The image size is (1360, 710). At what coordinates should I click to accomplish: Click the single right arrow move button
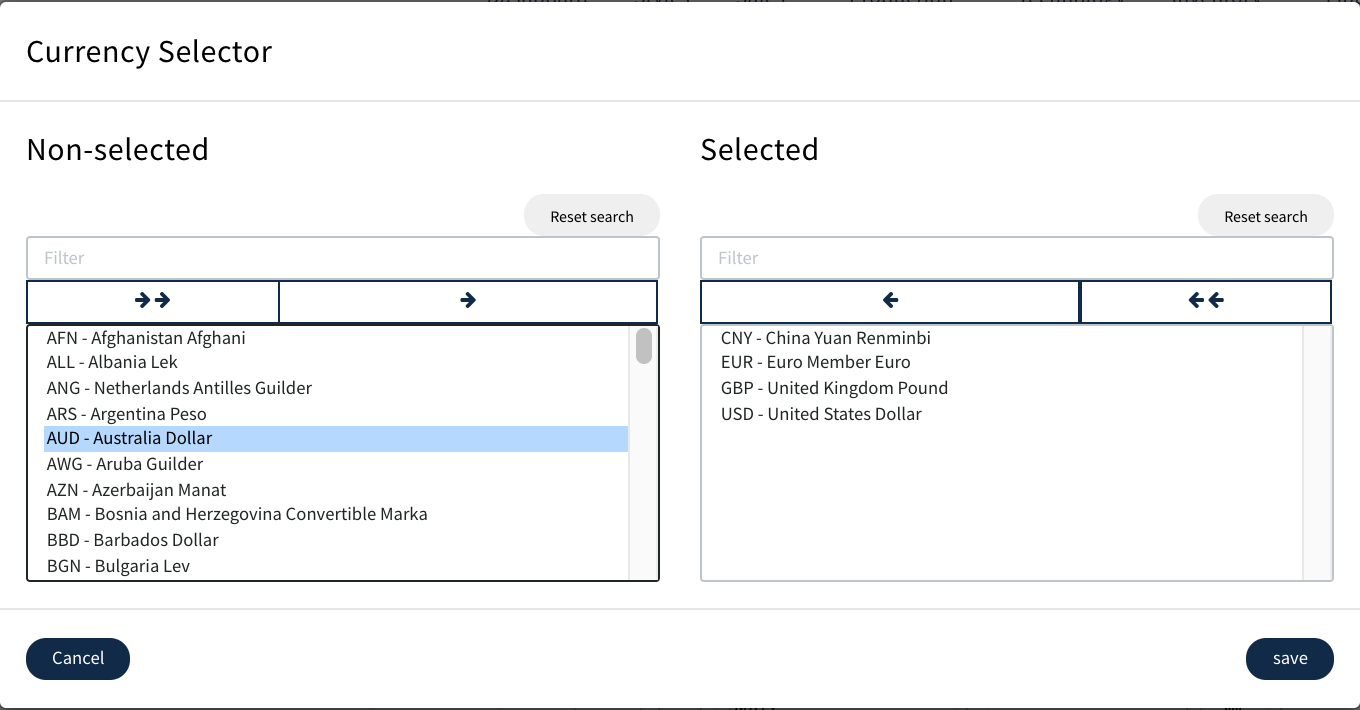pos(467,301)
